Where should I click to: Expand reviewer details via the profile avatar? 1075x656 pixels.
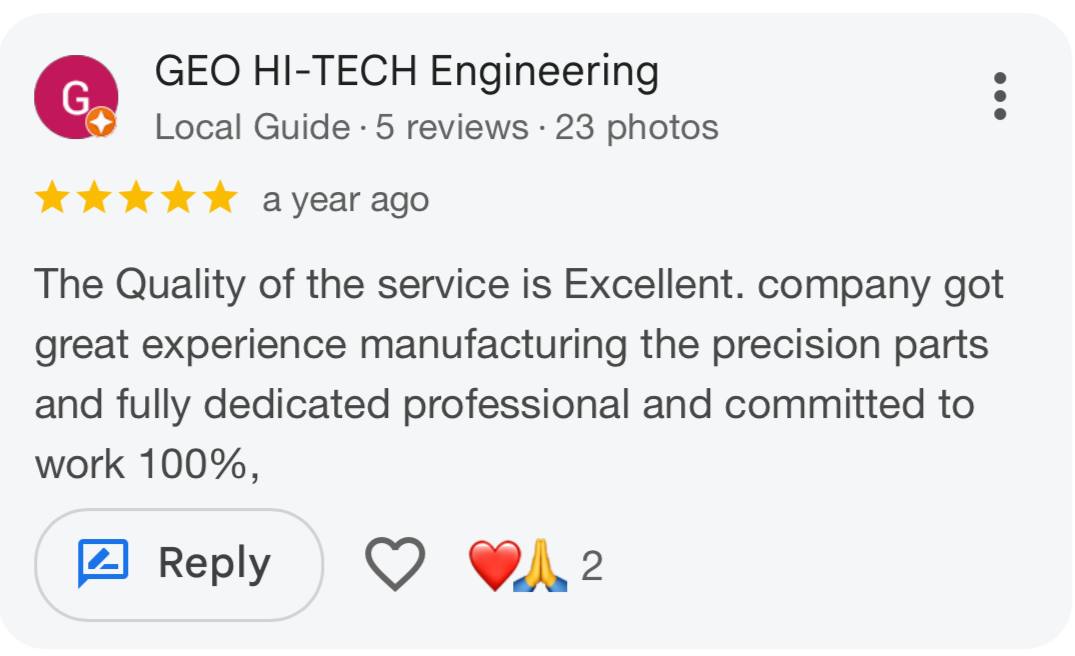coord(76,95)
